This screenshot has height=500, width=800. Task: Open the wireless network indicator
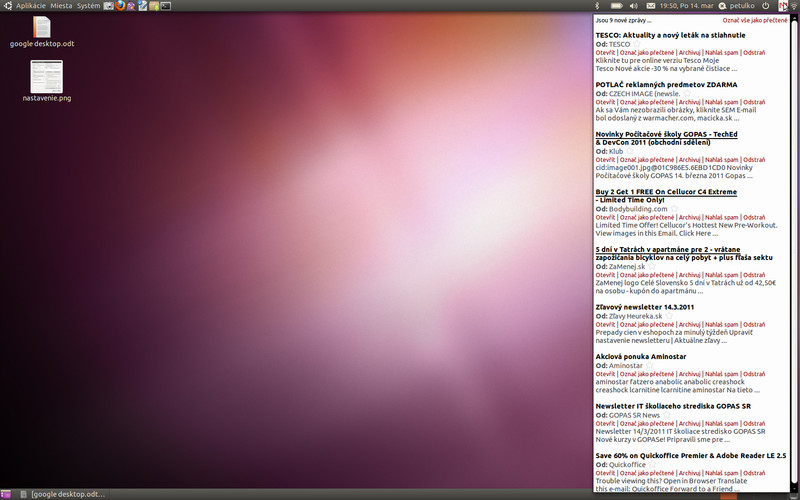coord(794,6)
